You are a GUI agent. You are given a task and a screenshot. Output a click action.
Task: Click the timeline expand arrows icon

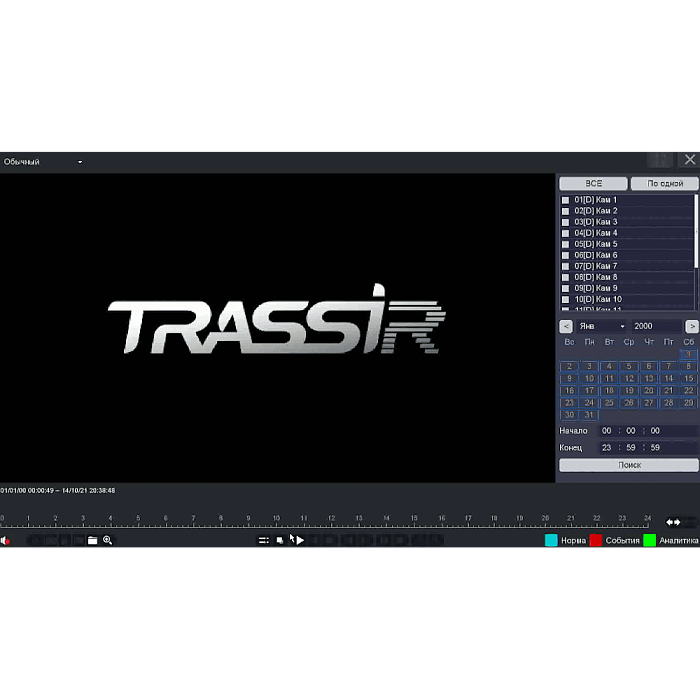[x=673, y=522]
